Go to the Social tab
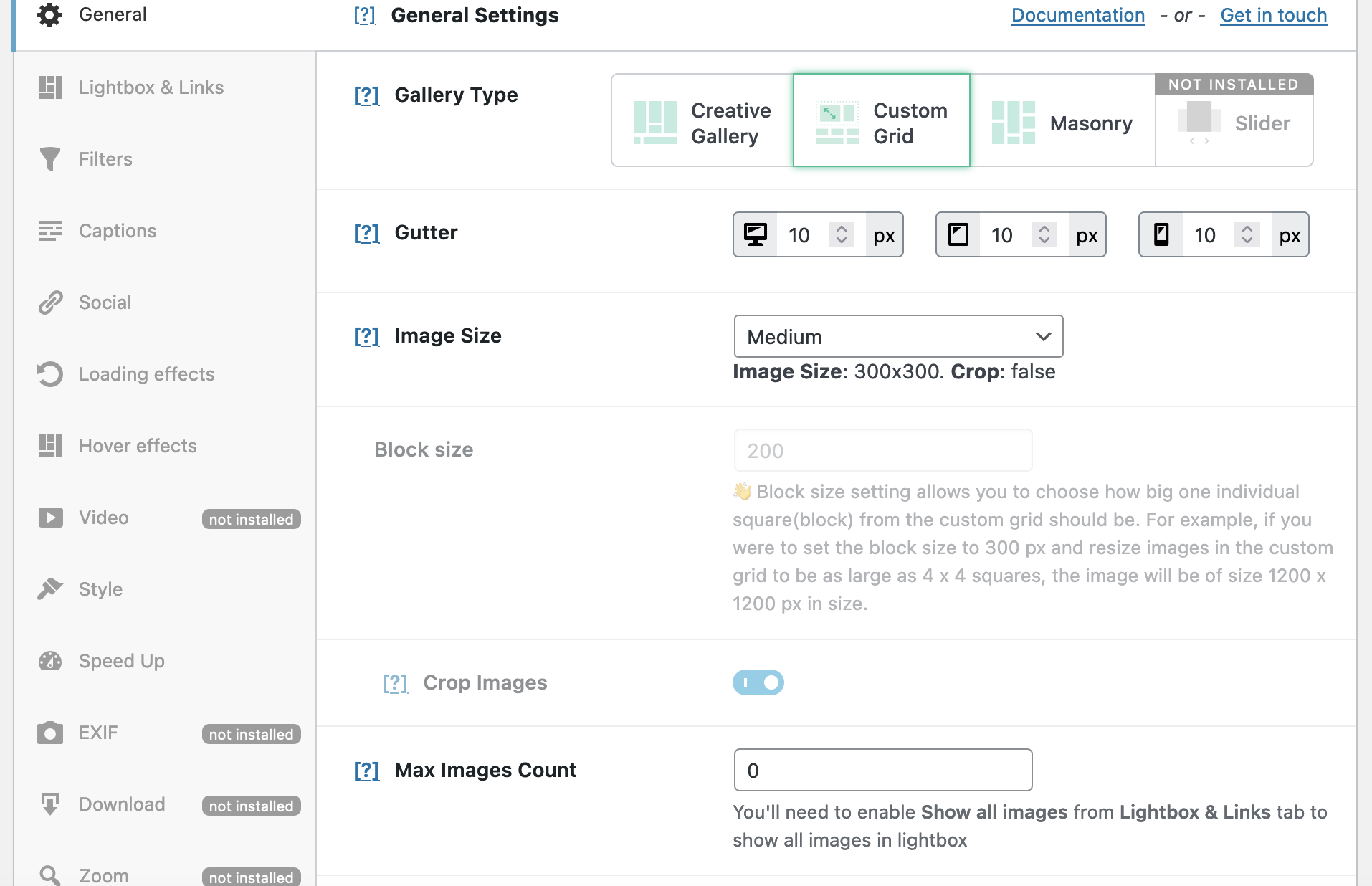This screenshot has width=1372, height=886. pyautogui.click(x=165, y=303)
